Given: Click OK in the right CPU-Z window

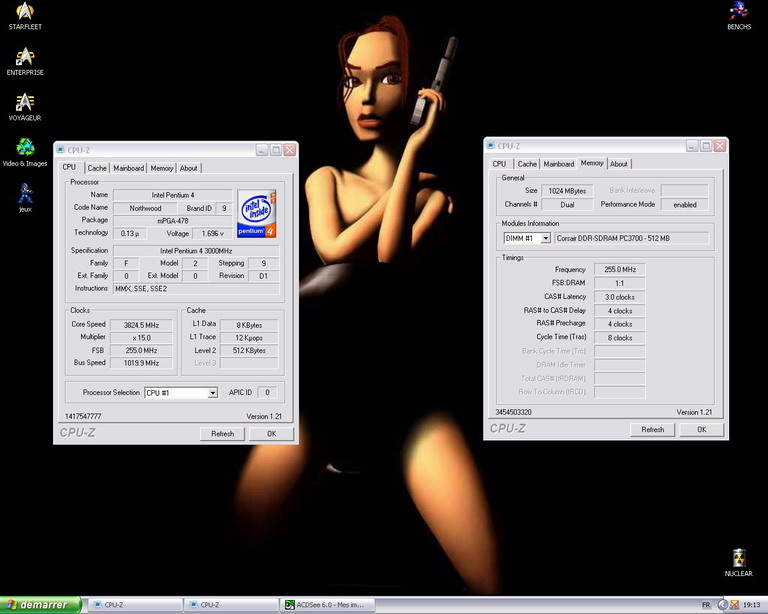Looking at the screenshot, I should pyautogui.click(x=701, y=429).
